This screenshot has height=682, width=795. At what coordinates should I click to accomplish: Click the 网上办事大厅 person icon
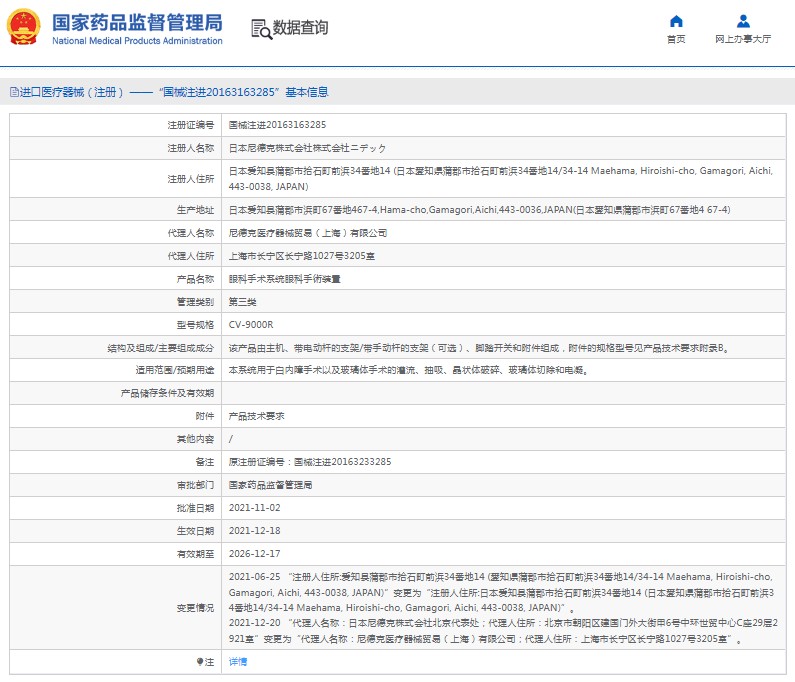click(743, 21)
